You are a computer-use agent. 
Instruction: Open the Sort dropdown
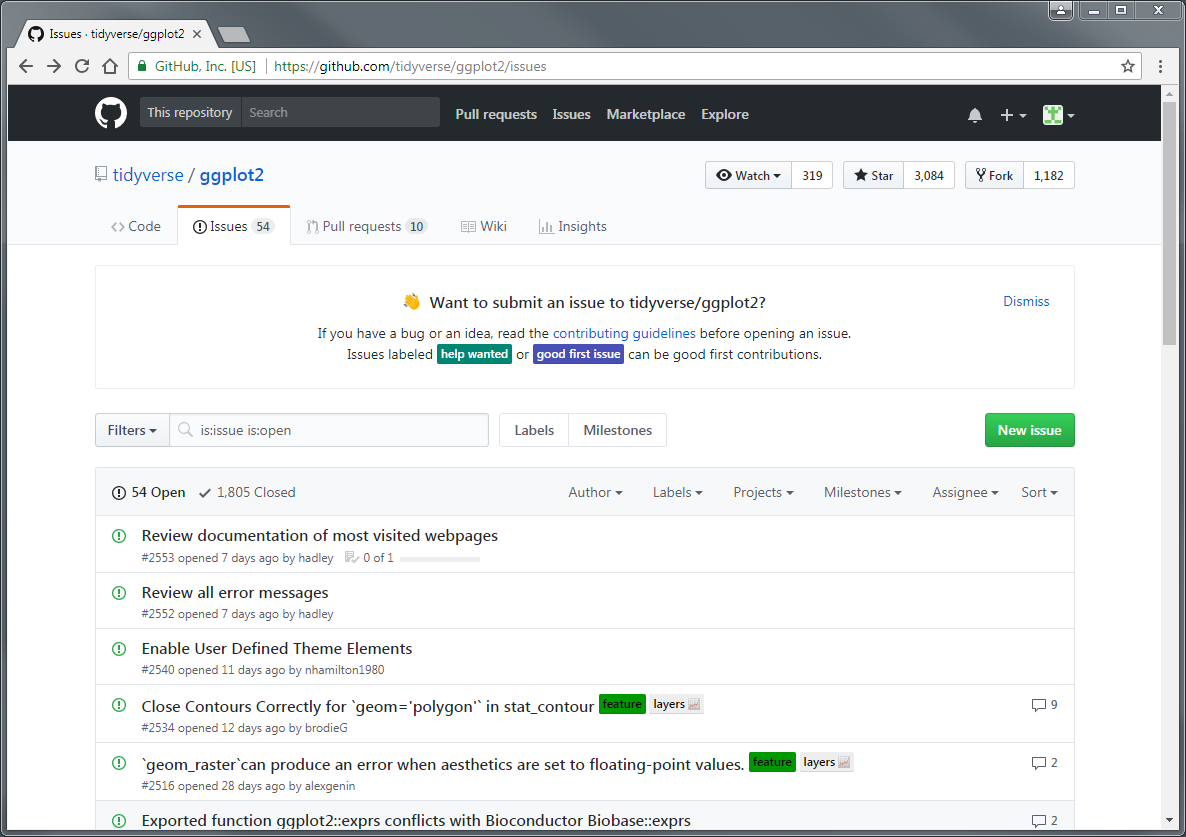tap(1039, 492)
